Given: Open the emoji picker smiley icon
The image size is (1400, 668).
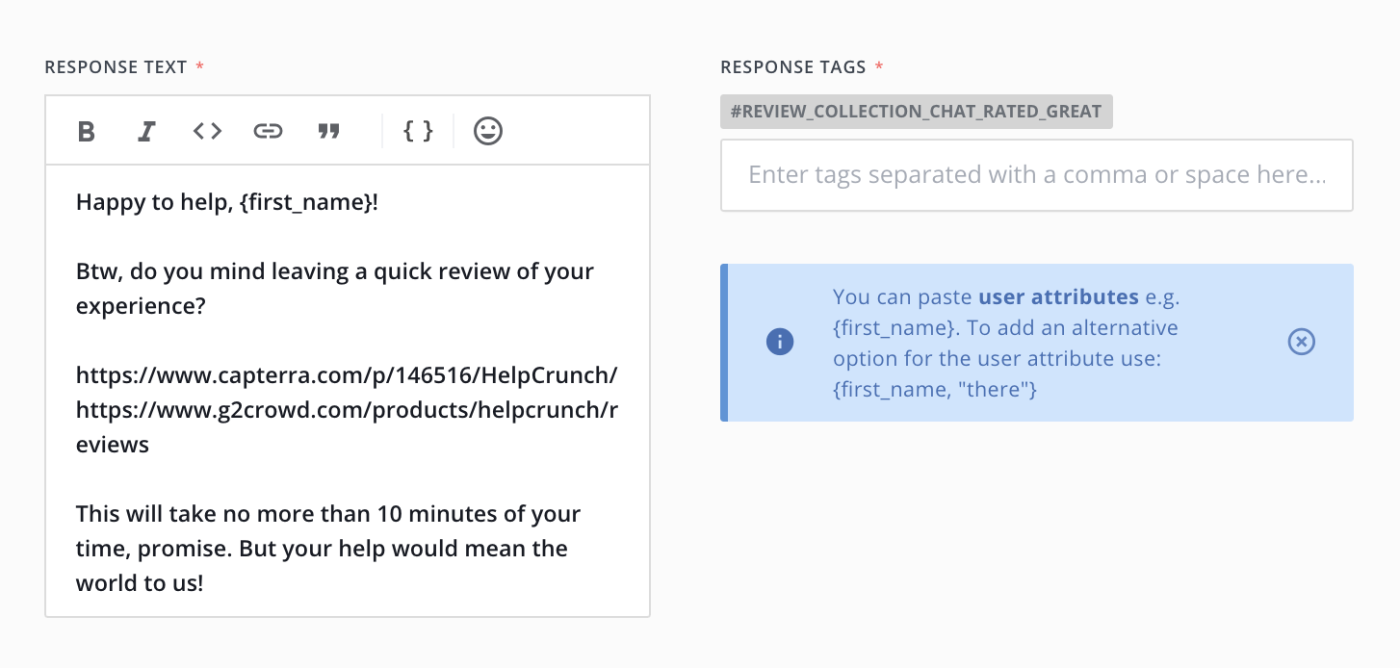Looking at the screenshot, I should (488, 131).
